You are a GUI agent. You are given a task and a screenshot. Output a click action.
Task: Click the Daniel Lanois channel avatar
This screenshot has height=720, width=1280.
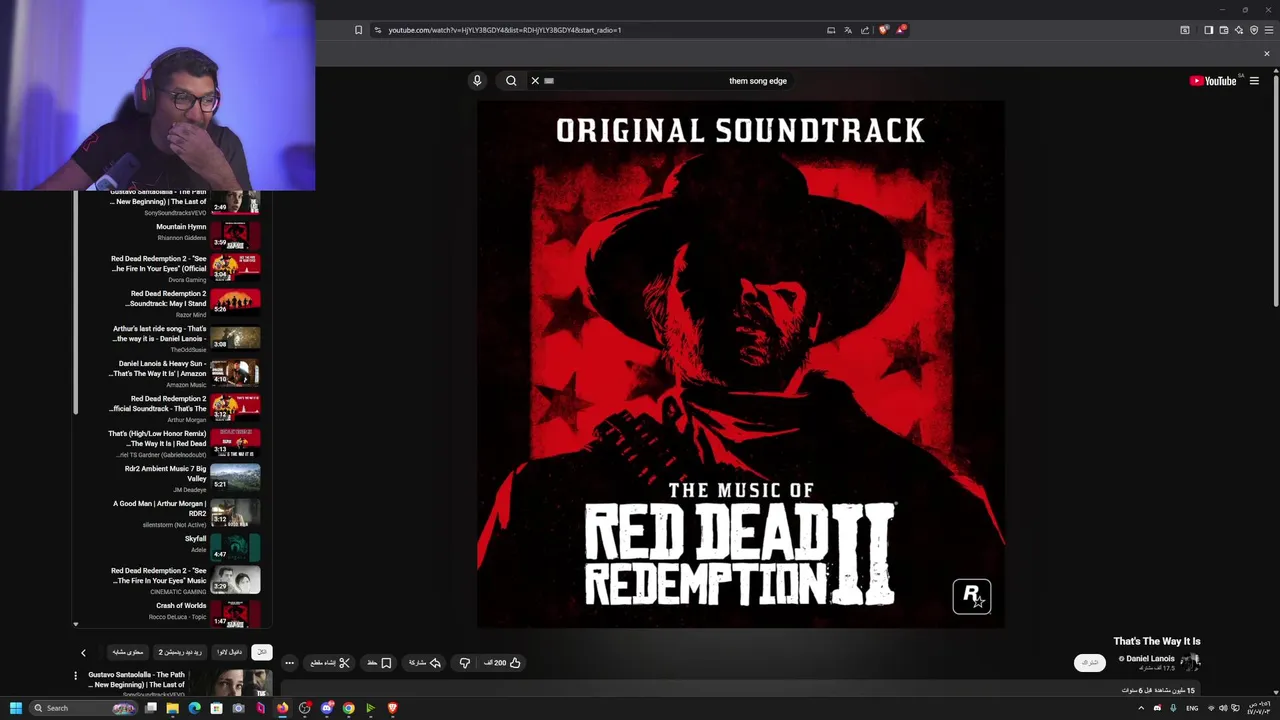[1190, 661]
